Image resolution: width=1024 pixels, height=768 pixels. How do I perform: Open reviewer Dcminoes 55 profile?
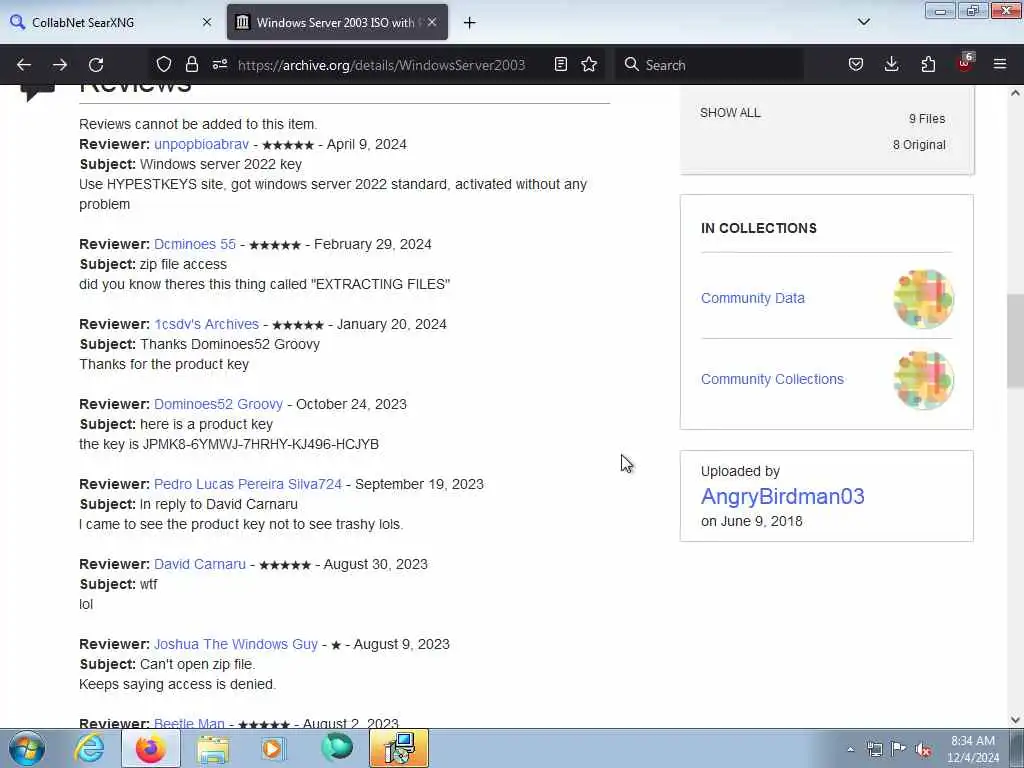(195, 244)
